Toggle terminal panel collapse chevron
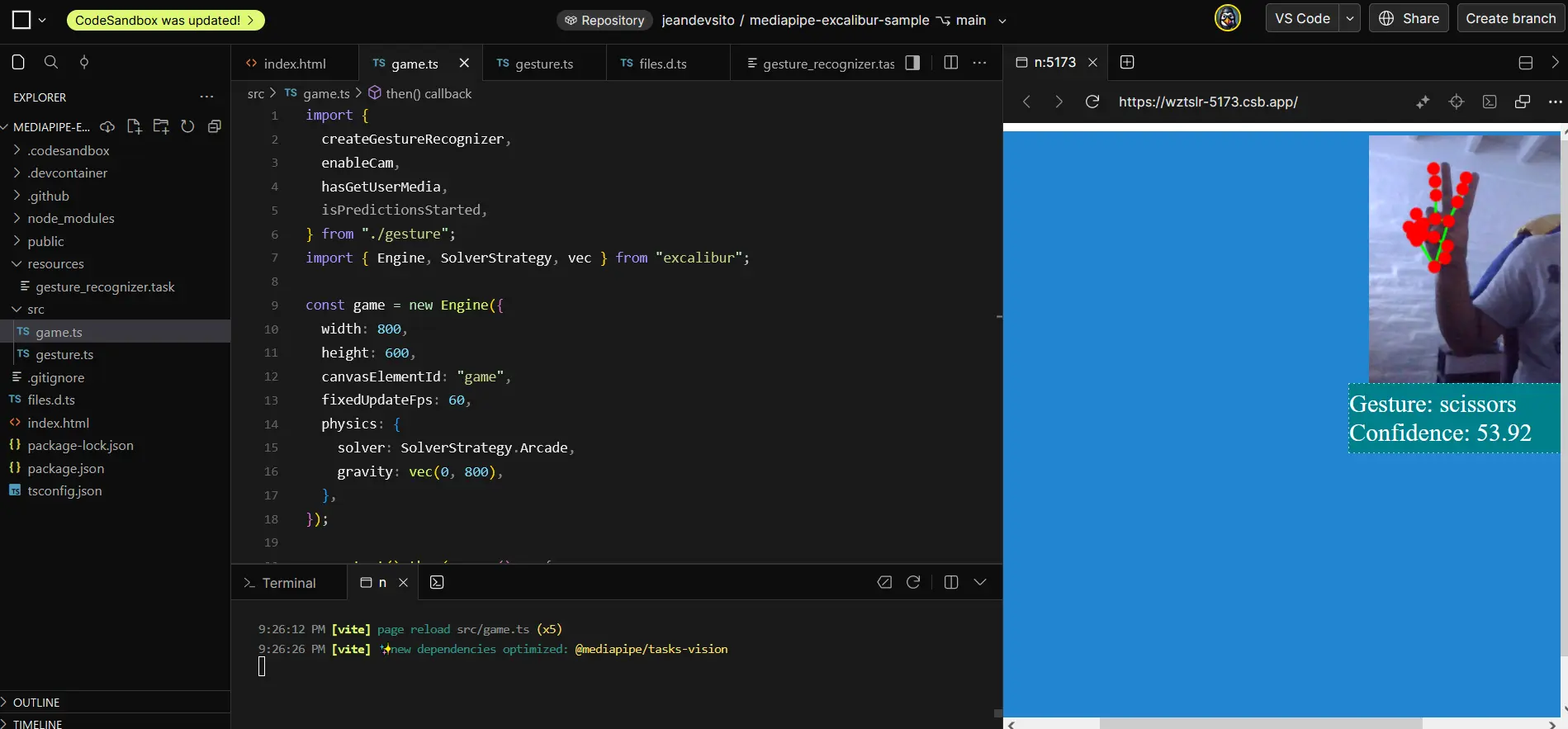1568x729 pixels. click(x=980, y=582)
